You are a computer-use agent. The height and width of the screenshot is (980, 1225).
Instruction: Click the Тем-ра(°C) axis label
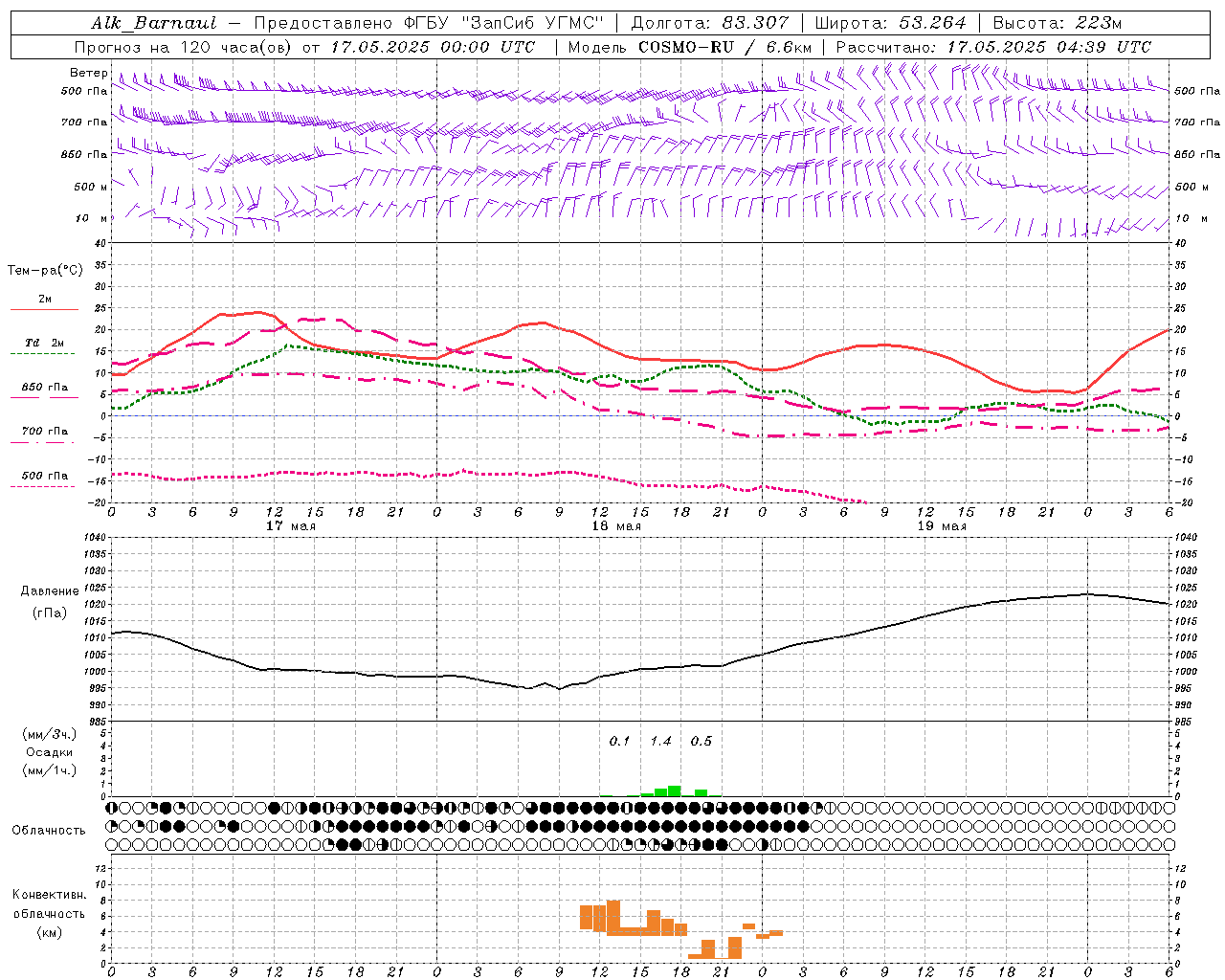pyautogui.click(x=45, y=270)
